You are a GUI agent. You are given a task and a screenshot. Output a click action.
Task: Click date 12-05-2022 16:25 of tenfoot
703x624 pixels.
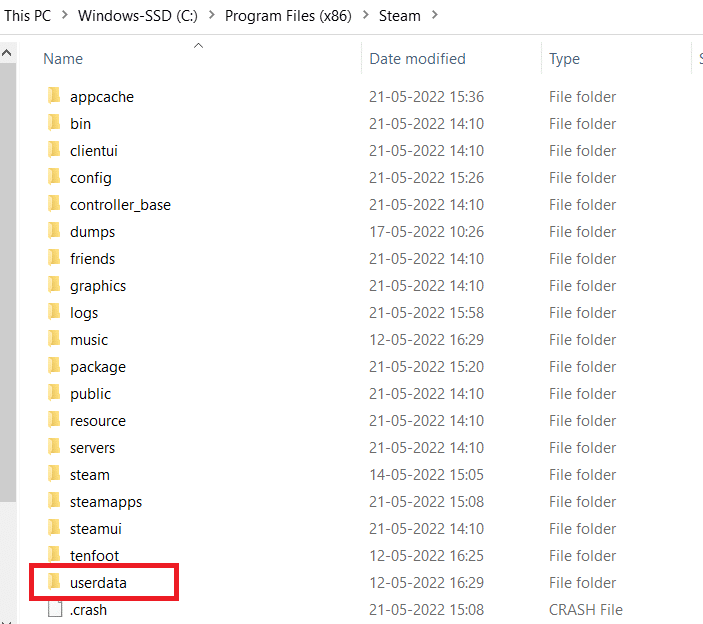click(x=426, y=556)
